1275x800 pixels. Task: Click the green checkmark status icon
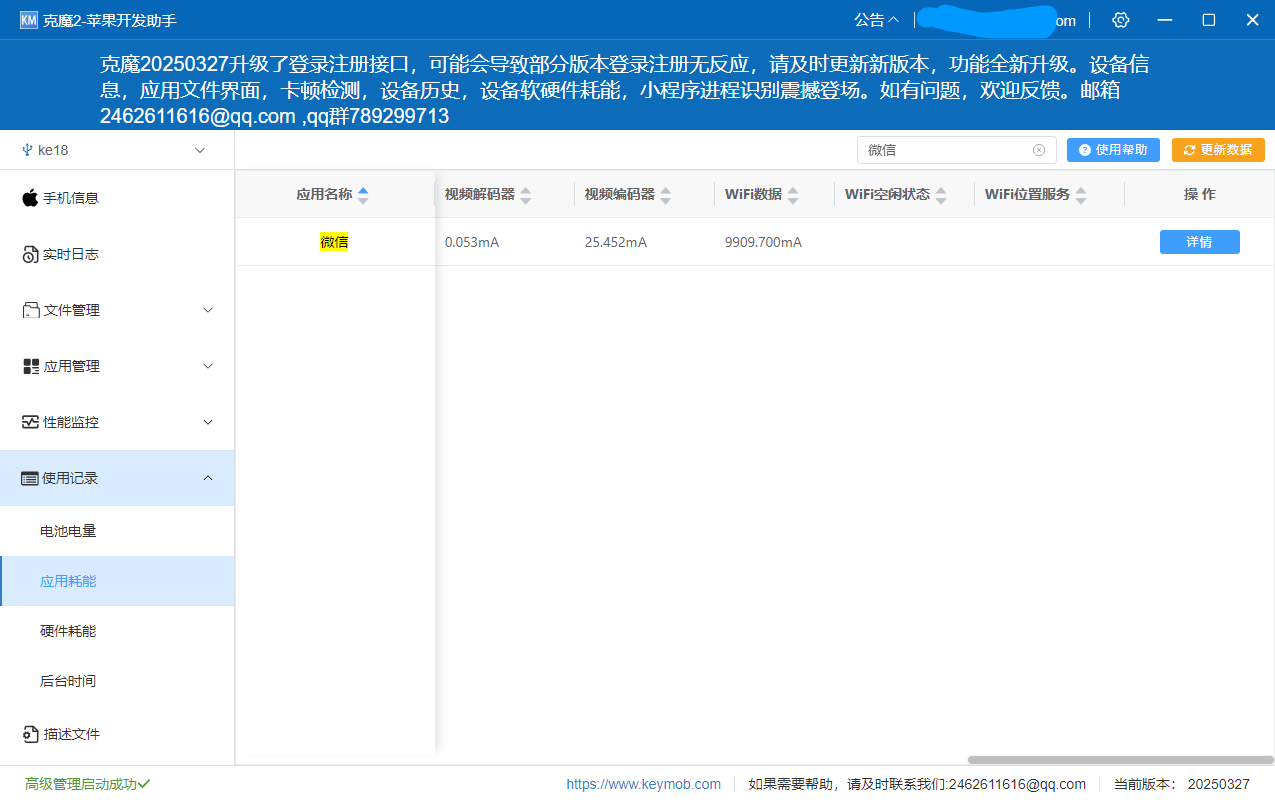144,784
